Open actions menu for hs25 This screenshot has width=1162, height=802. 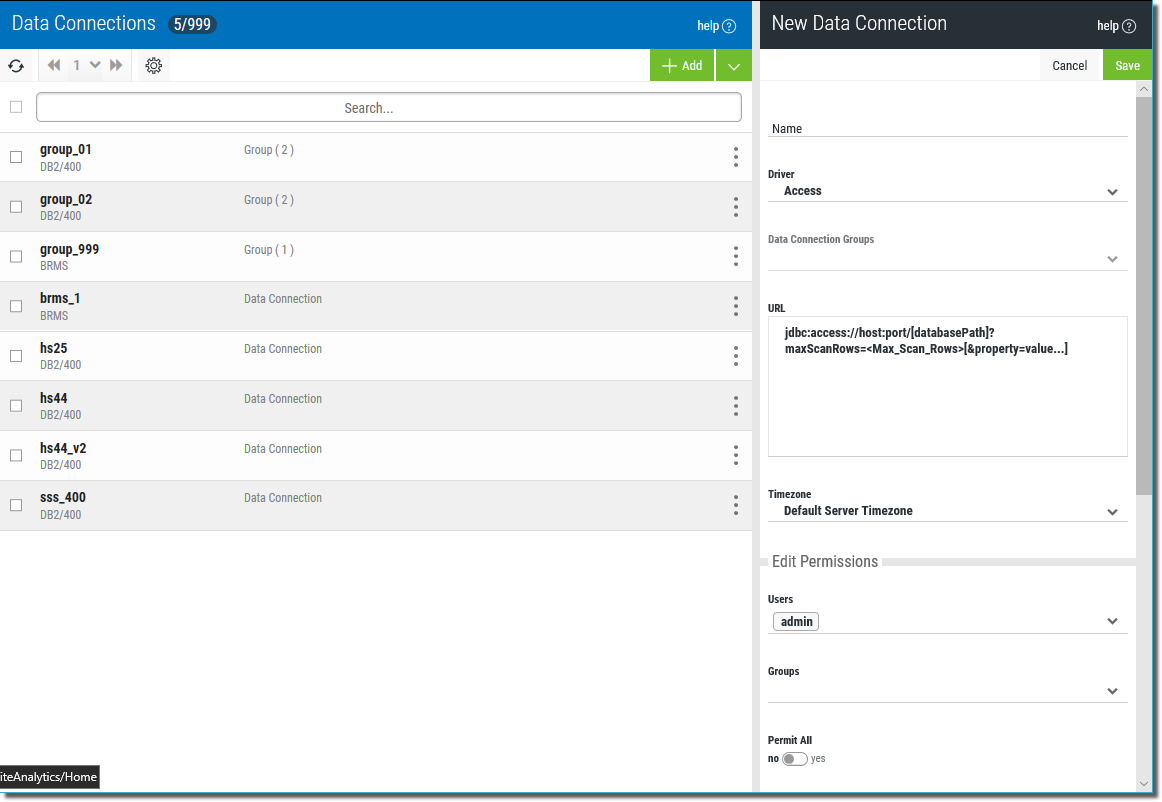pyautogui.click(x=736, y=356)
